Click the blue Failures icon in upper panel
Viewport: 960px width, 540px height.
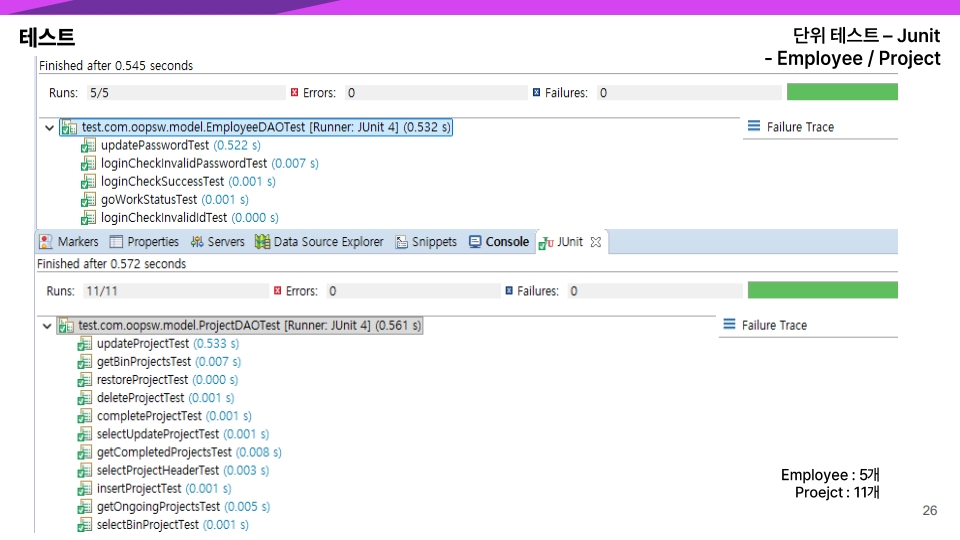536,92
